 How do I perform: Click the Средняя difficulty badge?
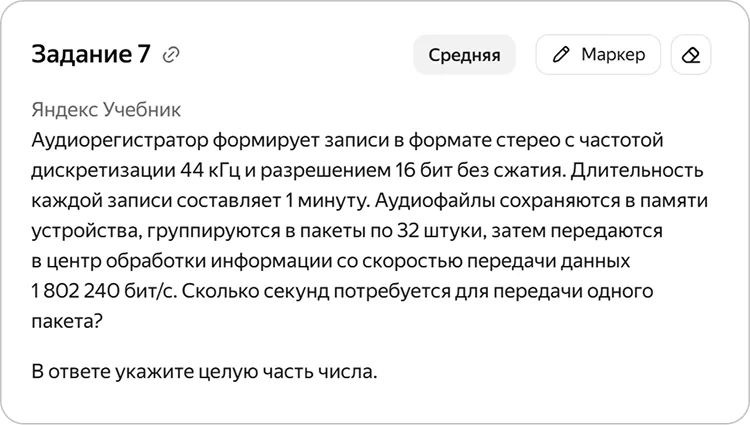point(464,54)
